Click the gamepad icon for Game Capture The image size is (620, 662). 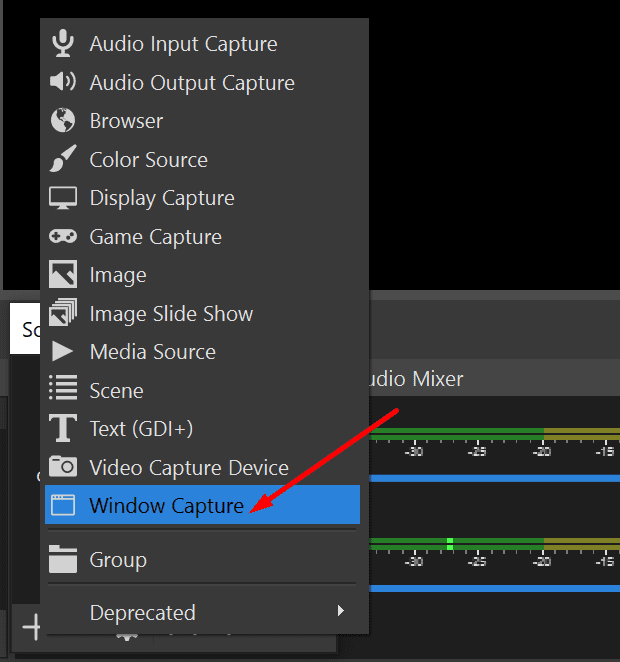tap(63, 236)
